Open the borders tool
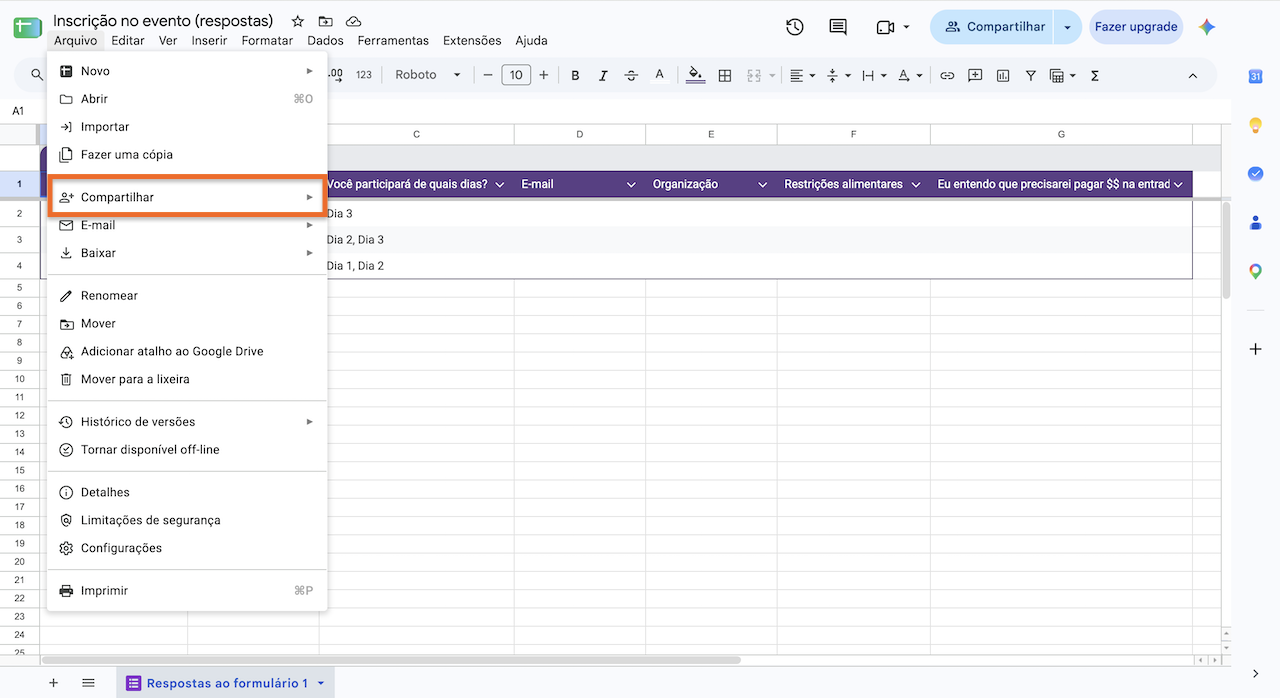The height and width of the screenshot is (698, 1280). point(725,75)
